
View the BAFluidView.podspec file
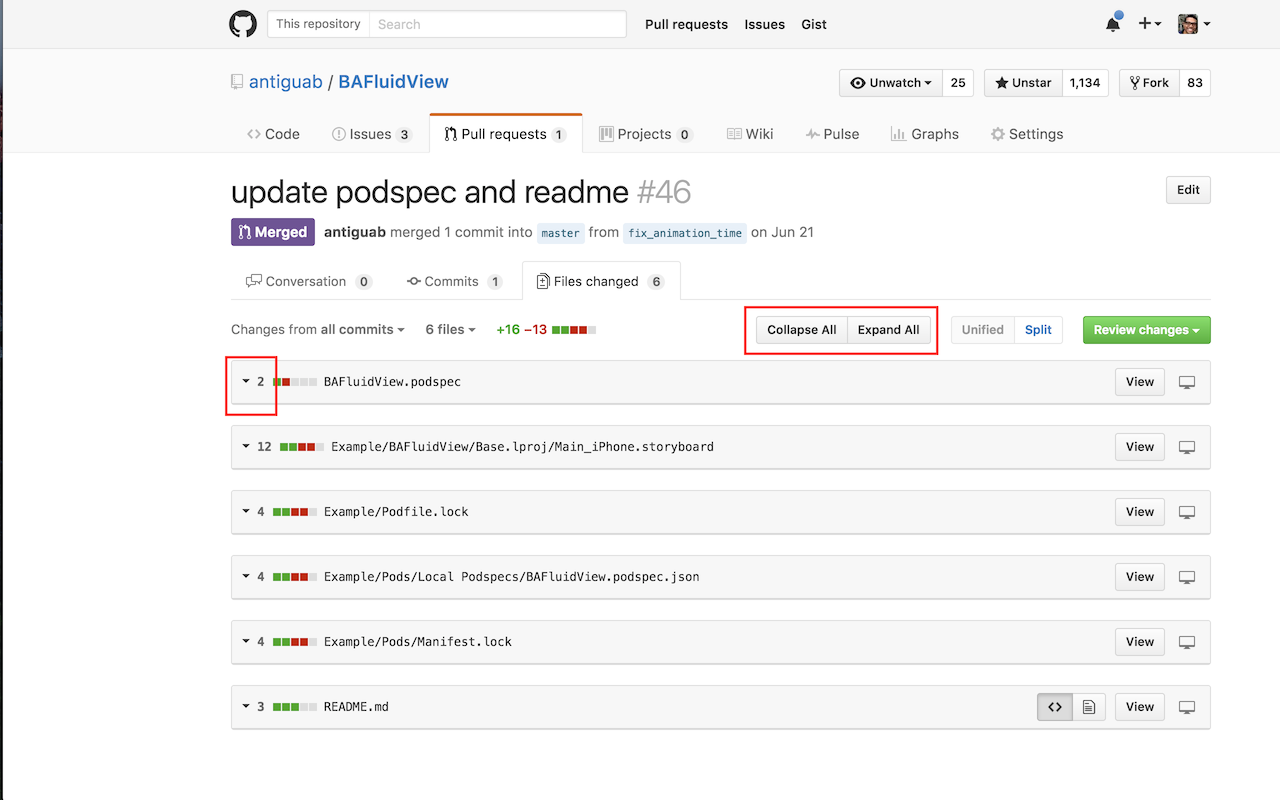click(1140, 382)
